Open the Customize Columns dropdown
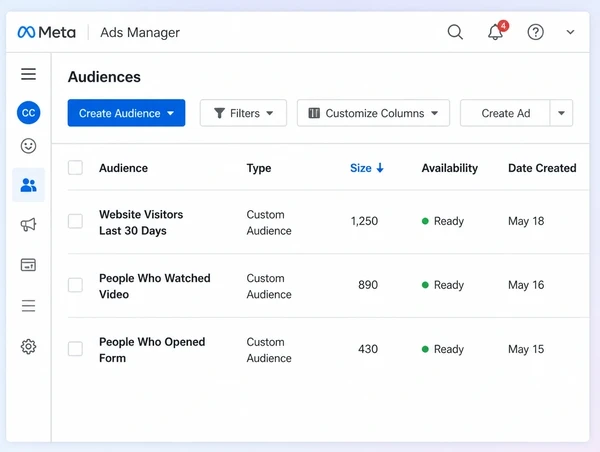600x452 pixels. tap(373, 113)
